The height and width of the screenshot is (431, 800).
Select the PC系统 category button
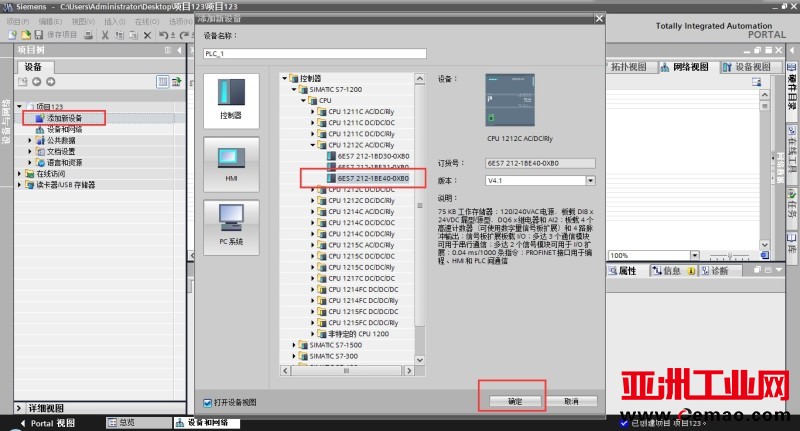(x=231, y=227)
